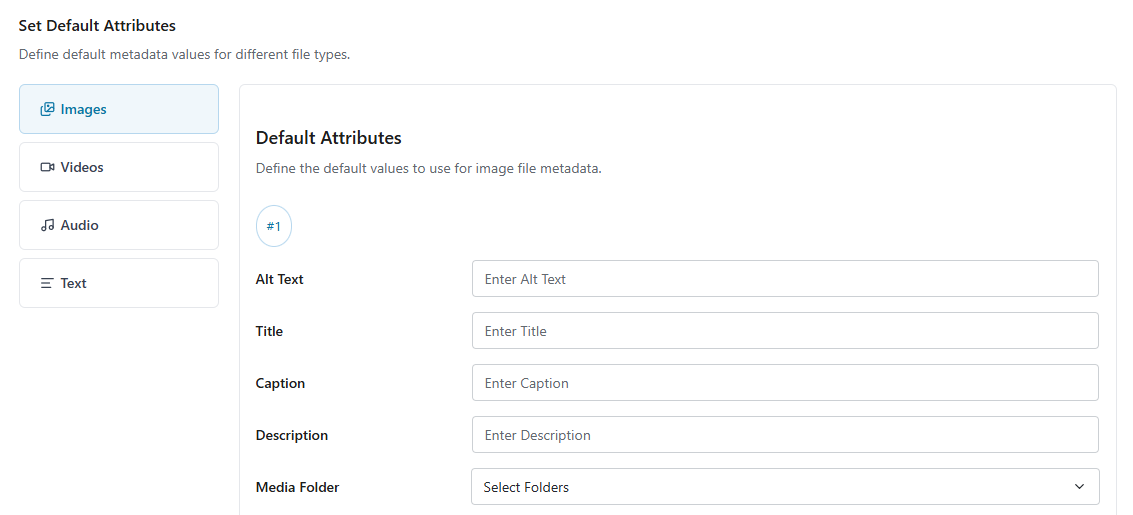Image resolution: width=1133 pixels, height=515 pixels.
Task: Open the Videos tab
Action: pos(118,167)
